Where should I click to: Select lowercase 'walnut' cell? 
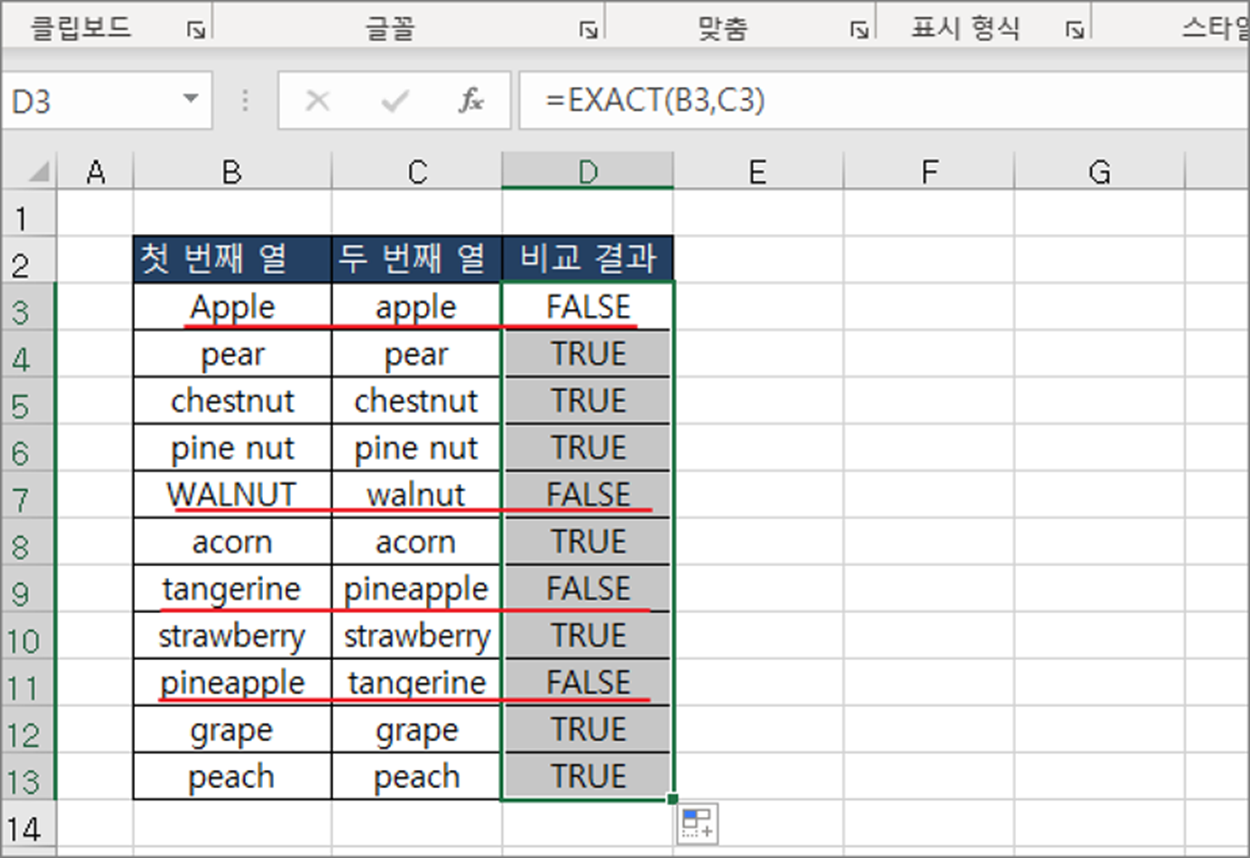(x=417, y=495)
